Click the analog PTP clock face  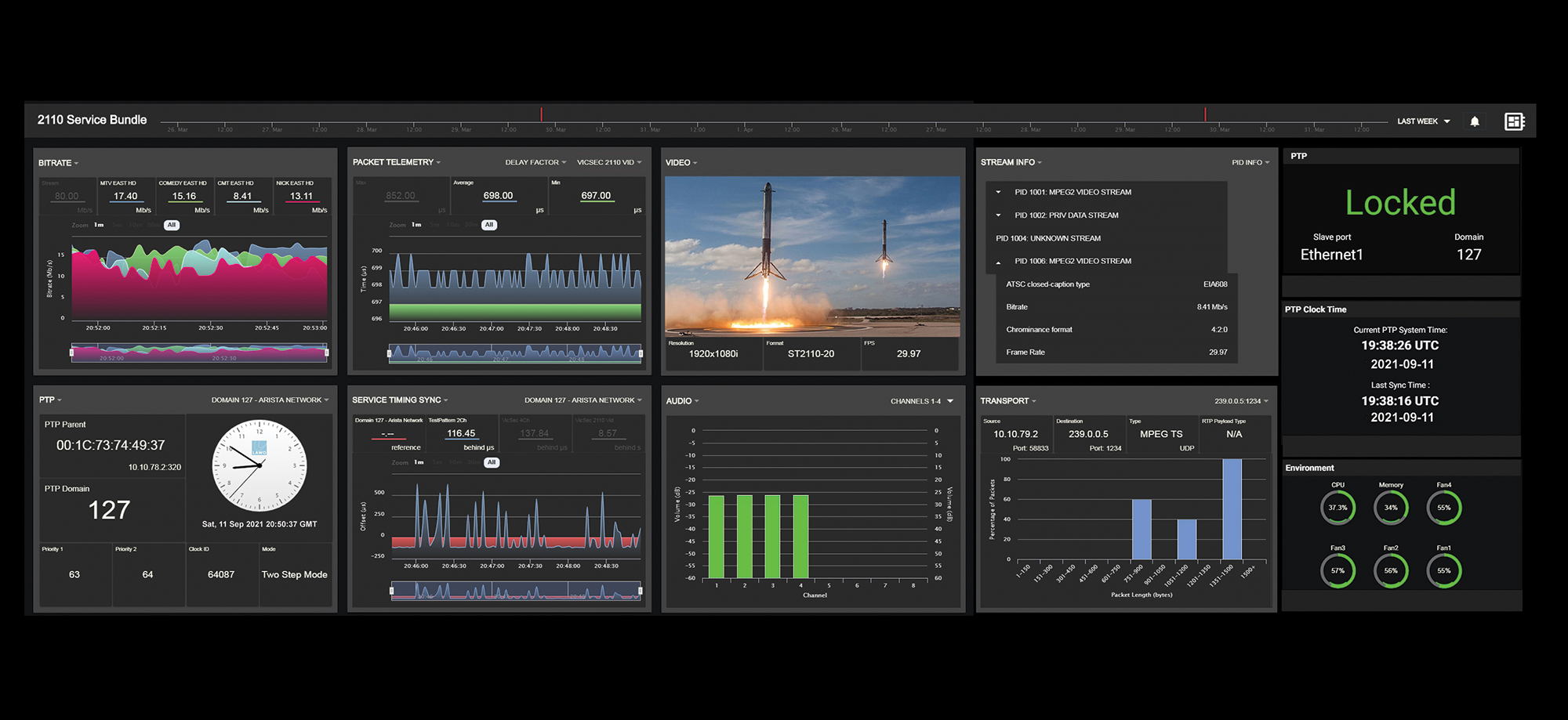point(259,466)
